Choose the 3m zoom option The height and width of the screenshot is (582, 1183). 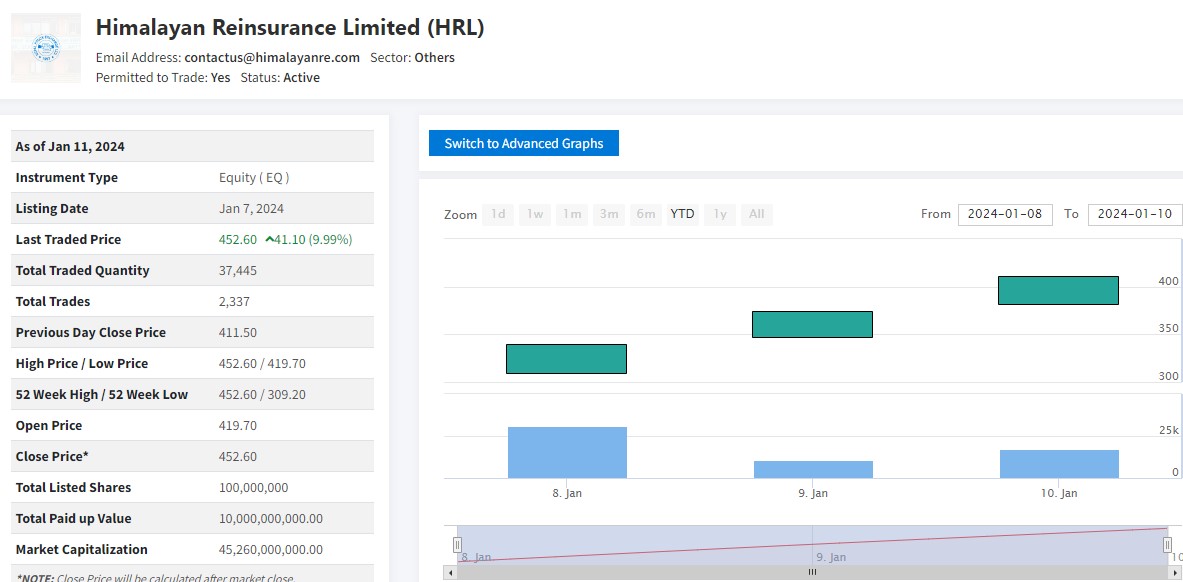point(608,214)
